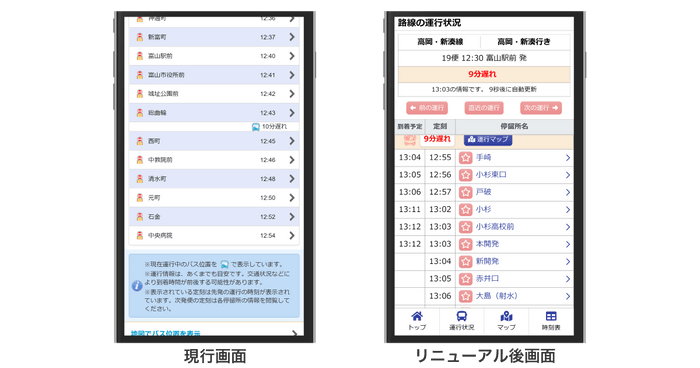700x368 pixels.
Task: Select the bus stop icon beside 石金
Action: 140,217
